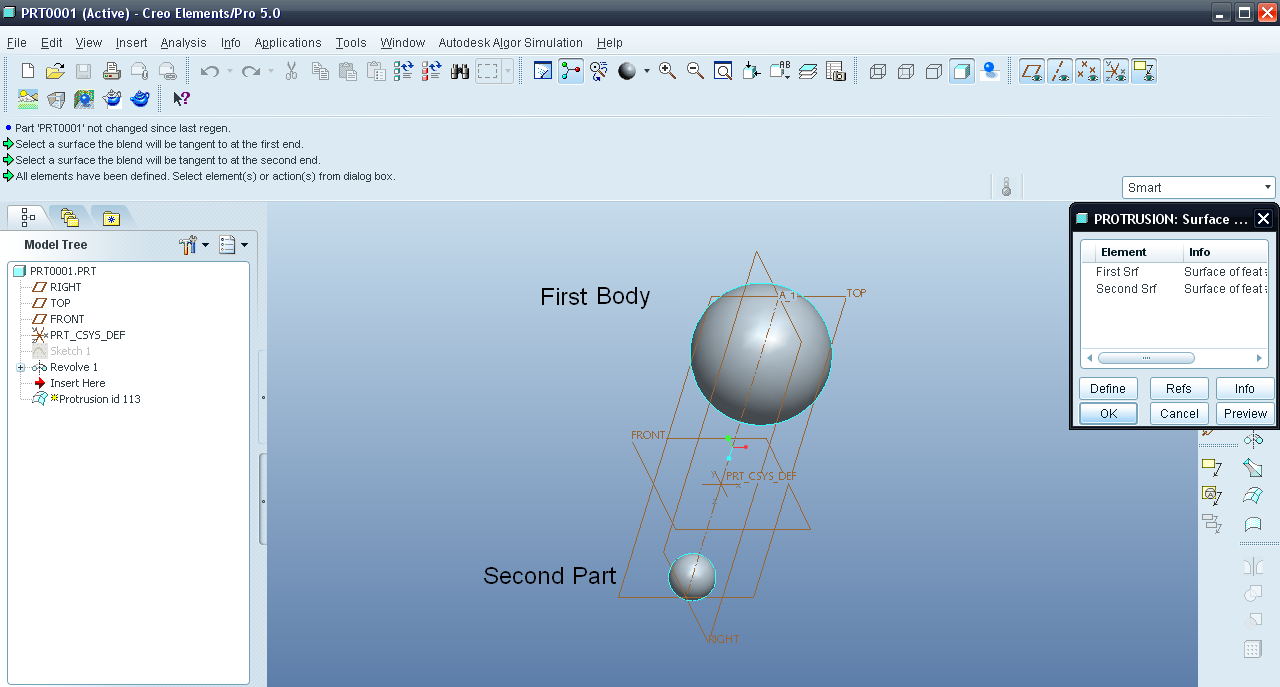The width and height of the screenshot is (1280, 687).
Task: Click OK in the Protrusion dialog
Action: pyautogui.click(x=1108, y=414)
